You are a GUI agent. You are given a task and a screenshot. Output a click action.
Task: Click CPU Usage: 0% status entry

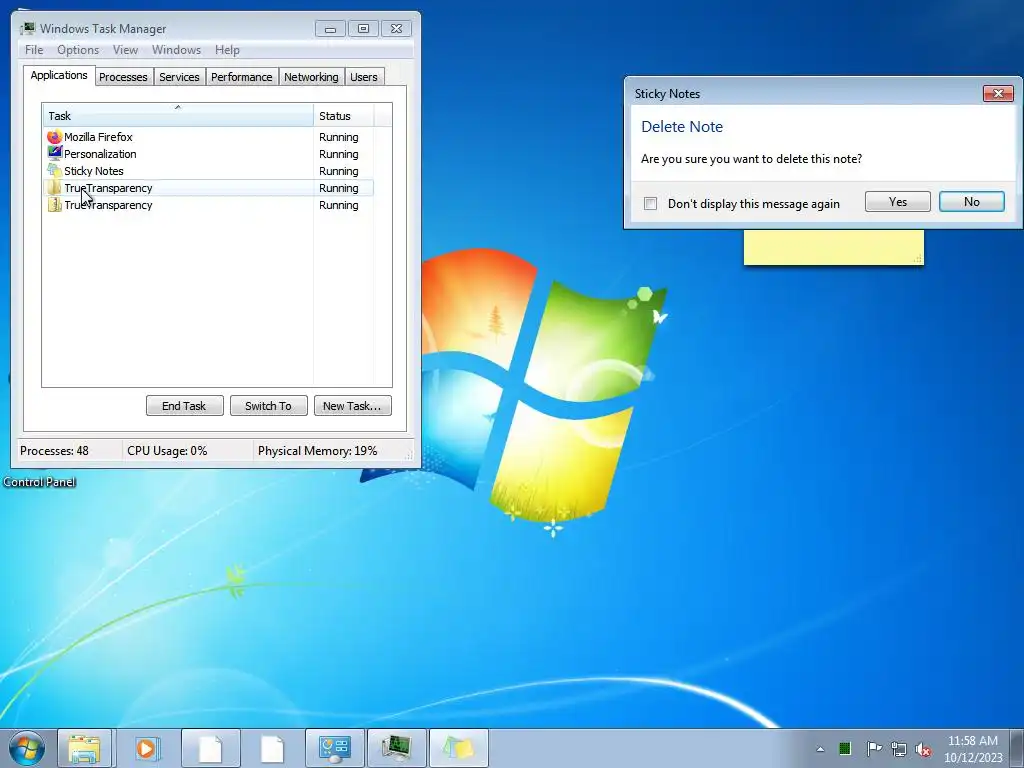[x=167, y=451]
